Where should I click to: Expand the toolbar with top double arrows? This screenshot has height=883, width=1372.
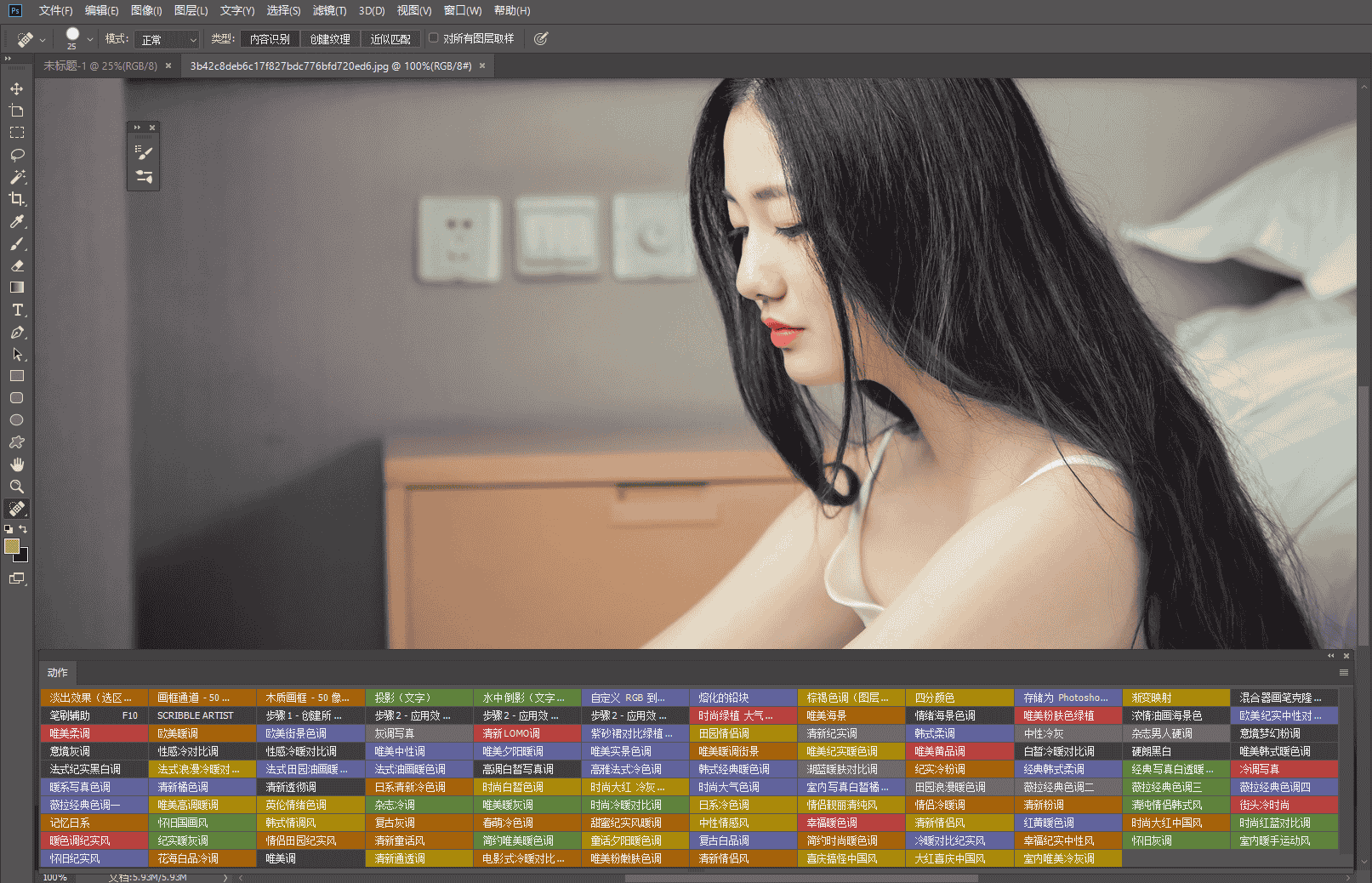(x=8, y=59)
